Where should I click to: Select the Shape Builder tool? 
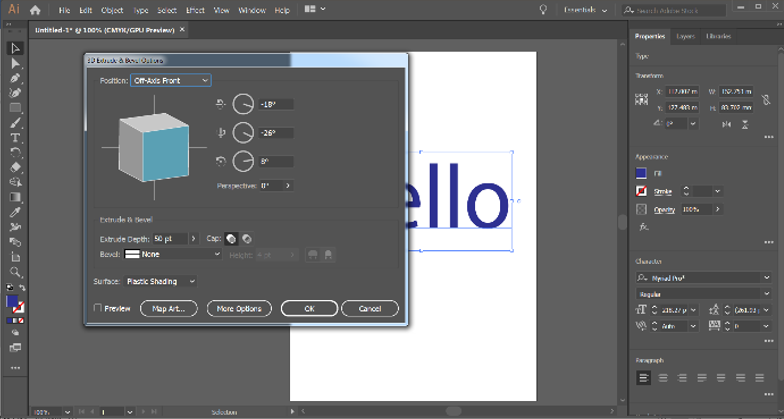click(x=15, y=182)
